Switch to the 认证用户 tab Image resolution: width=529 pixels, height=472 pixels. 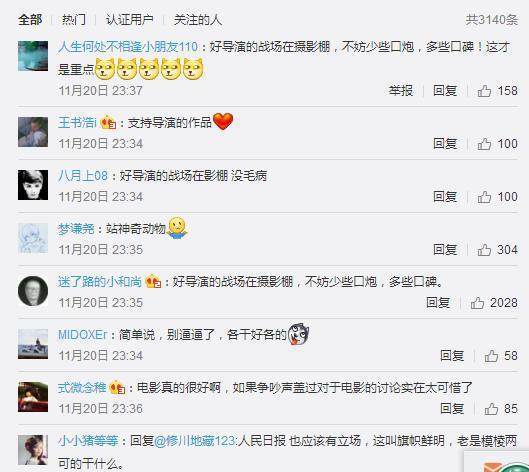tap(130, 20)
